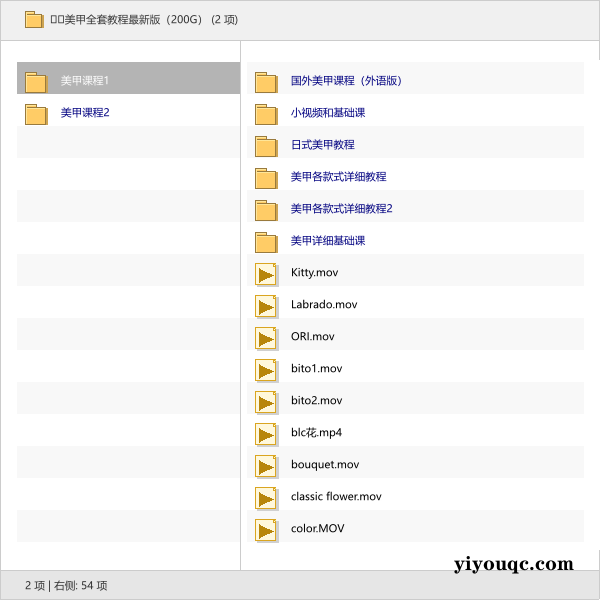Open the 美甲详细基础课 folder
This screenshot has width=600, height=600.
pyautogui.click(x=327, y=241)
